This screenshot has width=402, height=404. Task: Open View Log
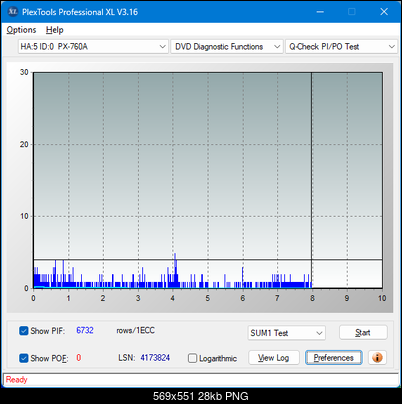click(274, 358)
